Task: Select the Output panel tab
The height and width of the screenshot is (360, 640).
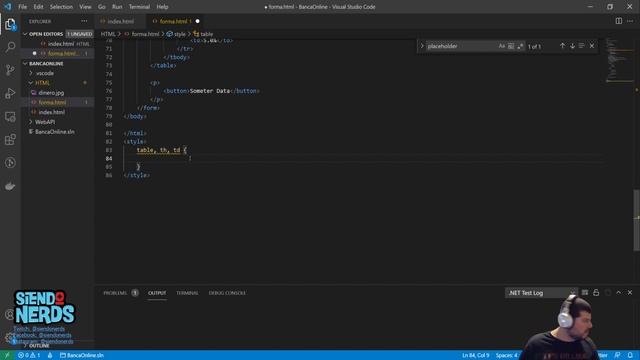Action: click(x=157, y=293)
